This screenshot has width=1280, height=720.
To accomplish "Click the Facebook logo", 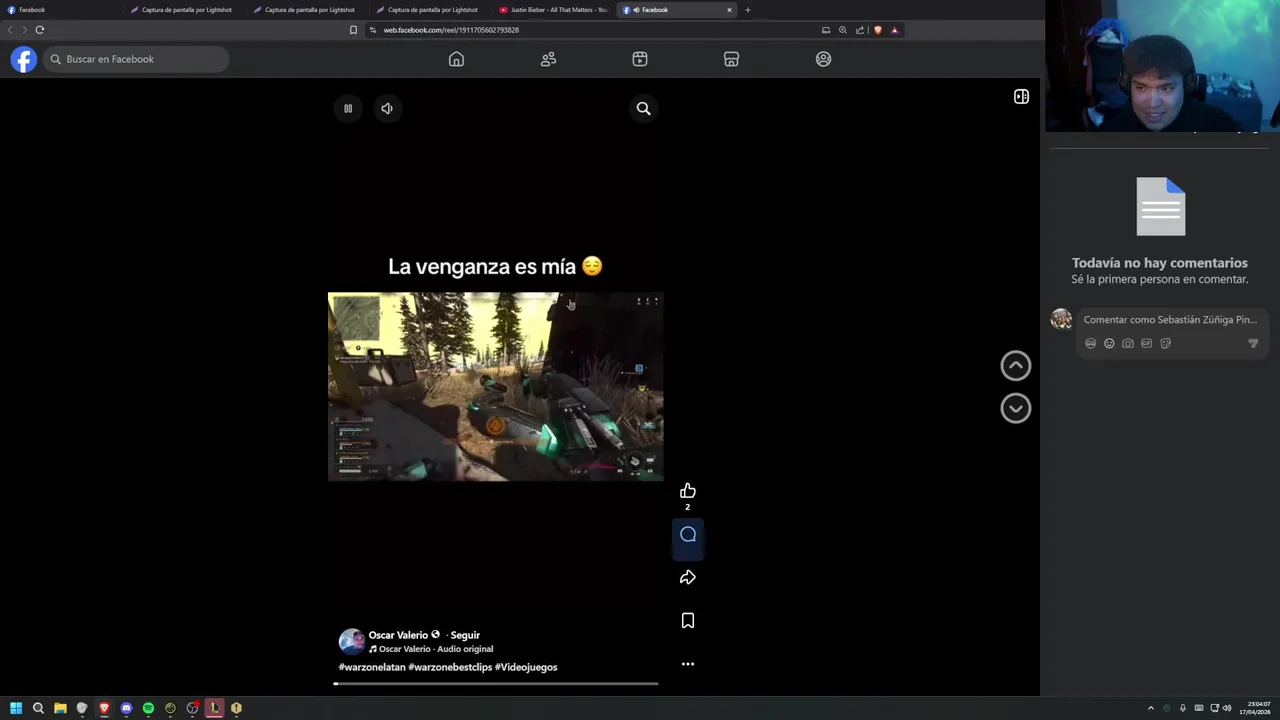I will 24,59.
